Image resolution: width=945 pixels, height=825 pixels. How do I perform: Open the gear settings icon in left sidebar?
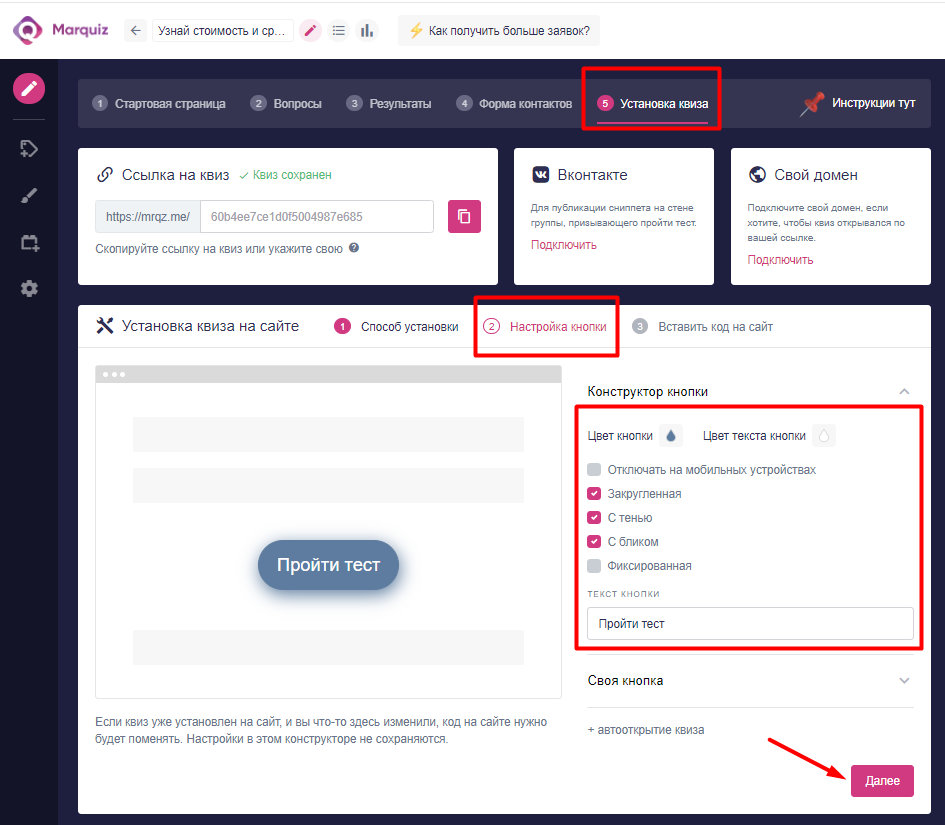point(29,289)
